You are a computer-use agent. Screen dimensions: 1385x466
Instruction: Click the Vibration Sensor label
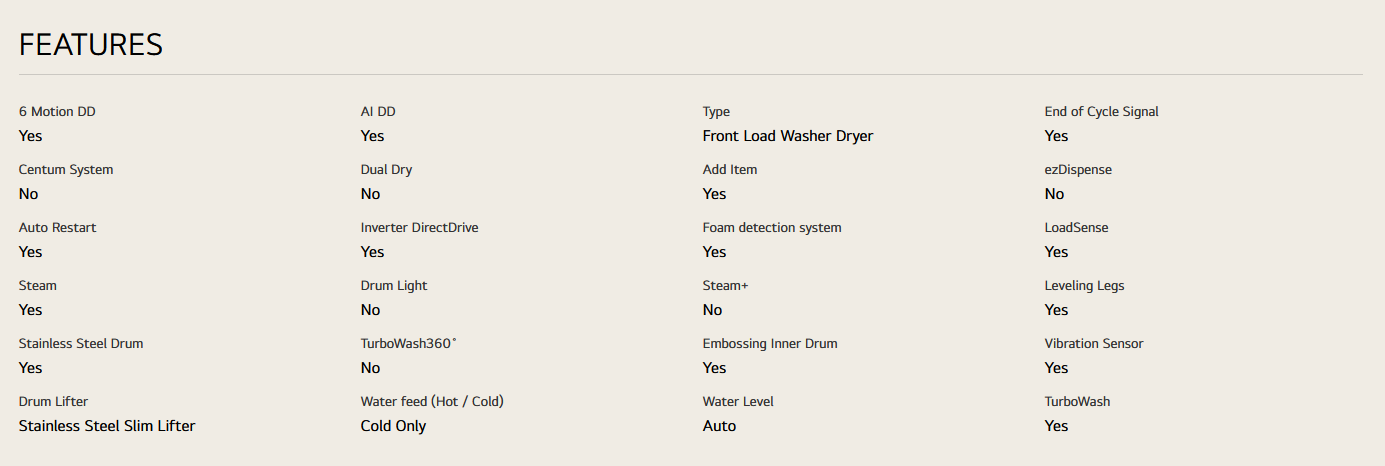click(x=1094, y=344)
